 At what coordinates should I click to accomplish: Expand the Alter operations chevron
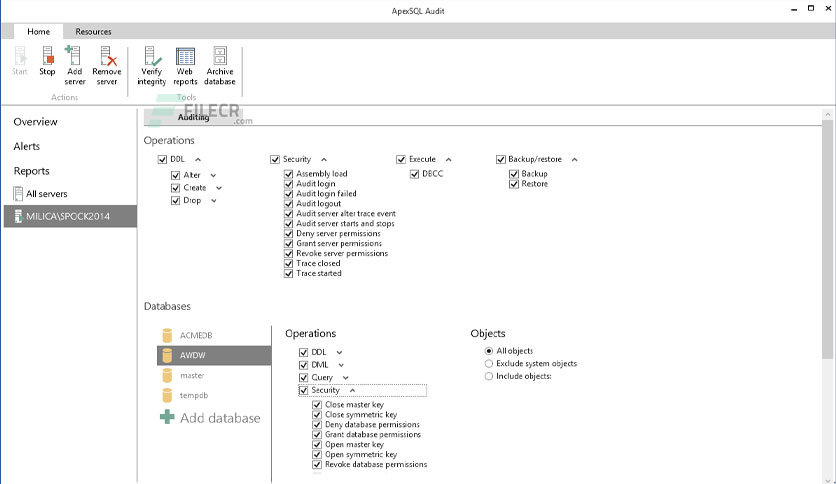tap(213, 175)
